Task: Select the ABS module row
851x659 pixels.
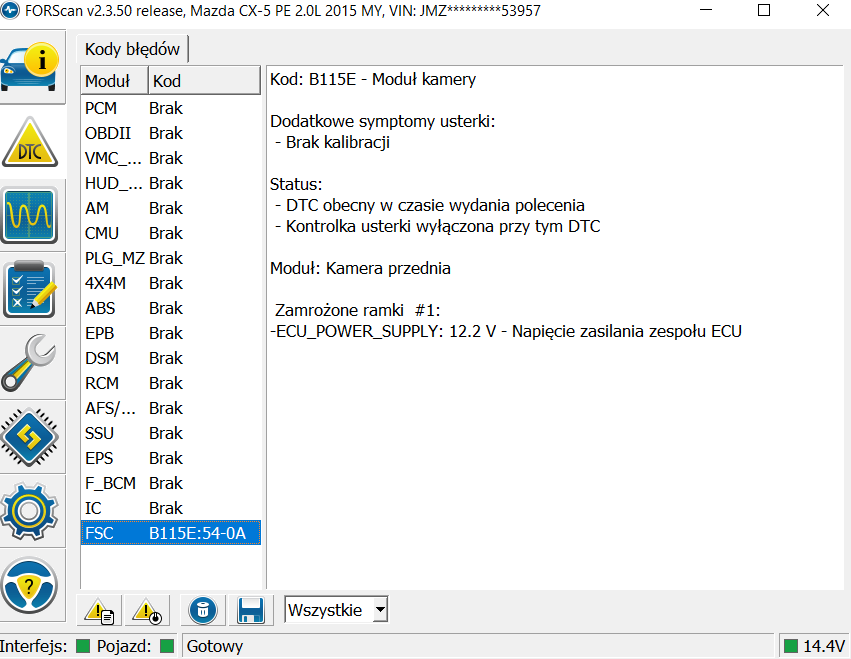Action: (x=170, y=308)
